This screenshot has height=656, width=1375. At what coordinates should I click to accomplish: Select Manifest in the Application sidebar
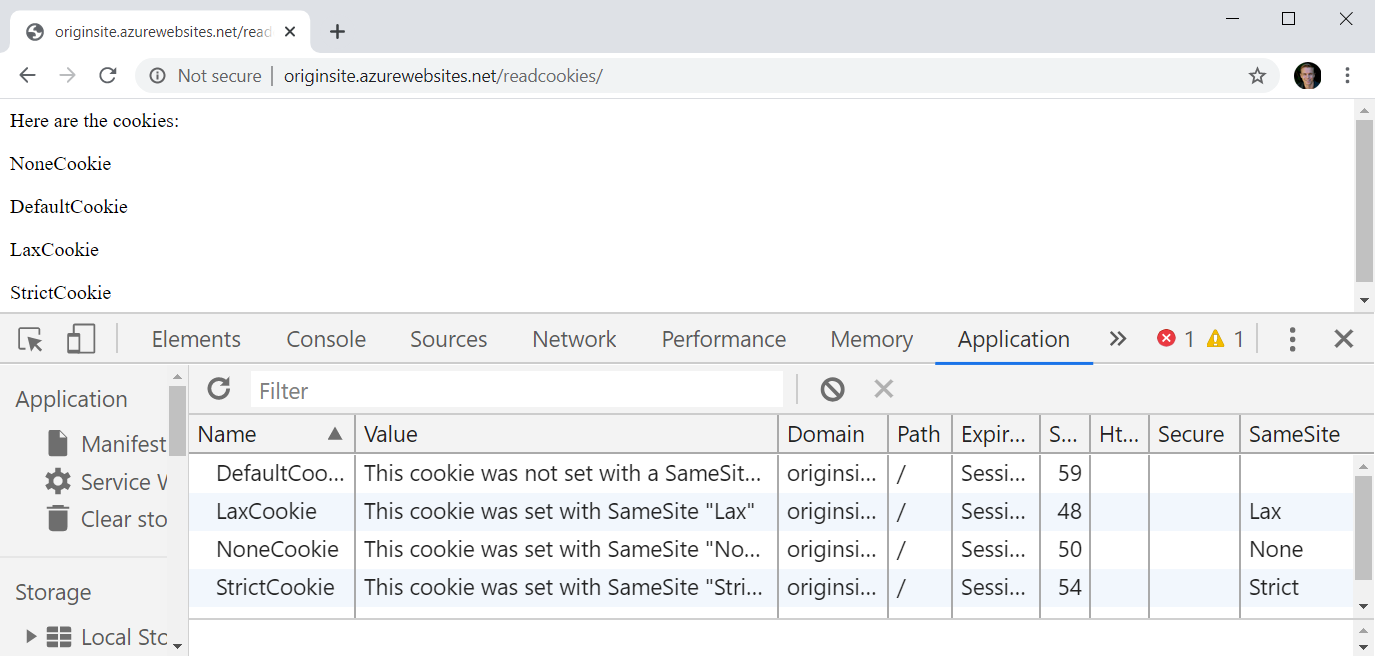(x=122, y=444)
